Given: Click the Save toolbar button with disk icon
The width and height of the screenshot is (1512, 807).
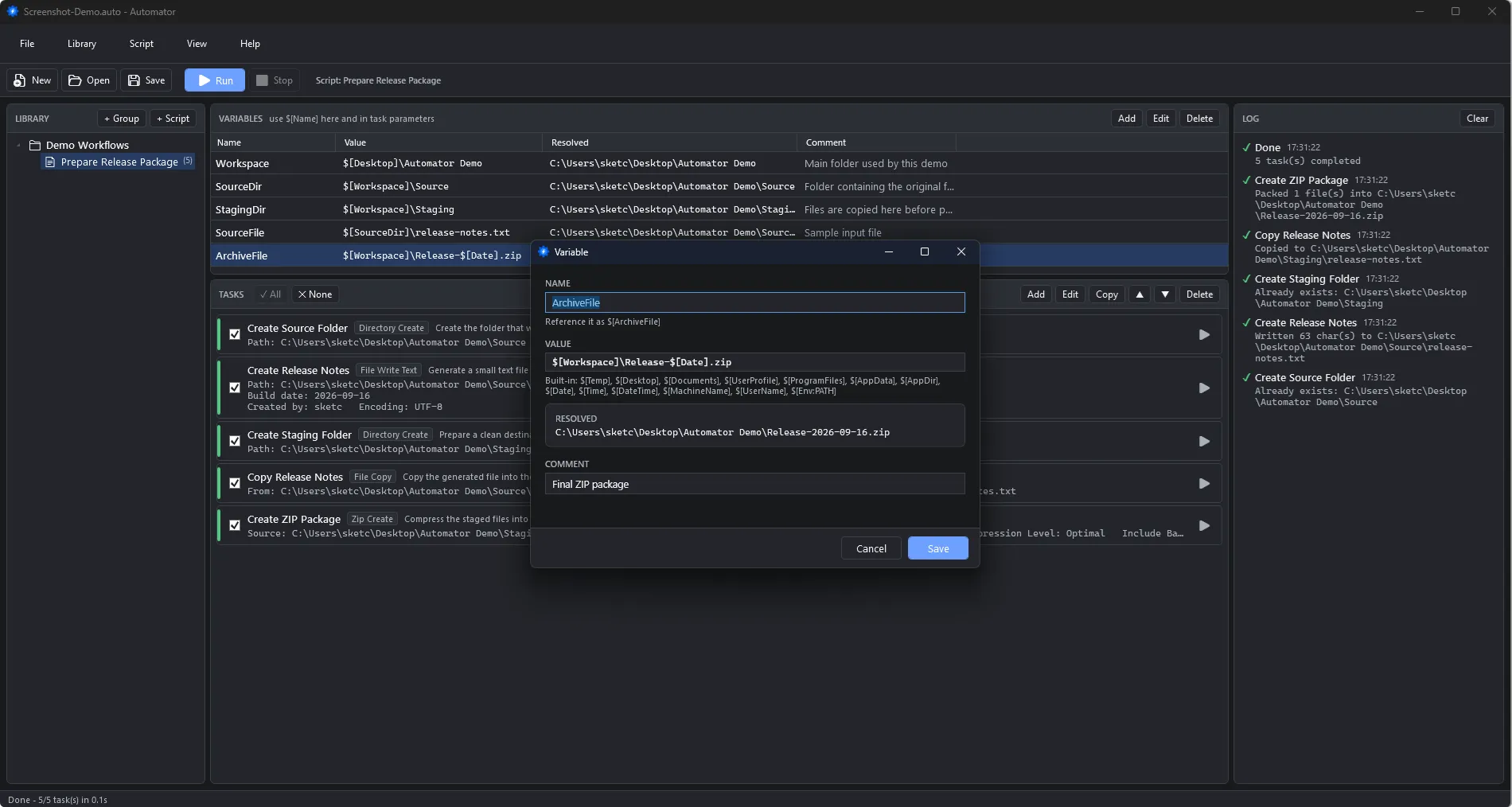Looking at the screenshot, I should 146,80.
